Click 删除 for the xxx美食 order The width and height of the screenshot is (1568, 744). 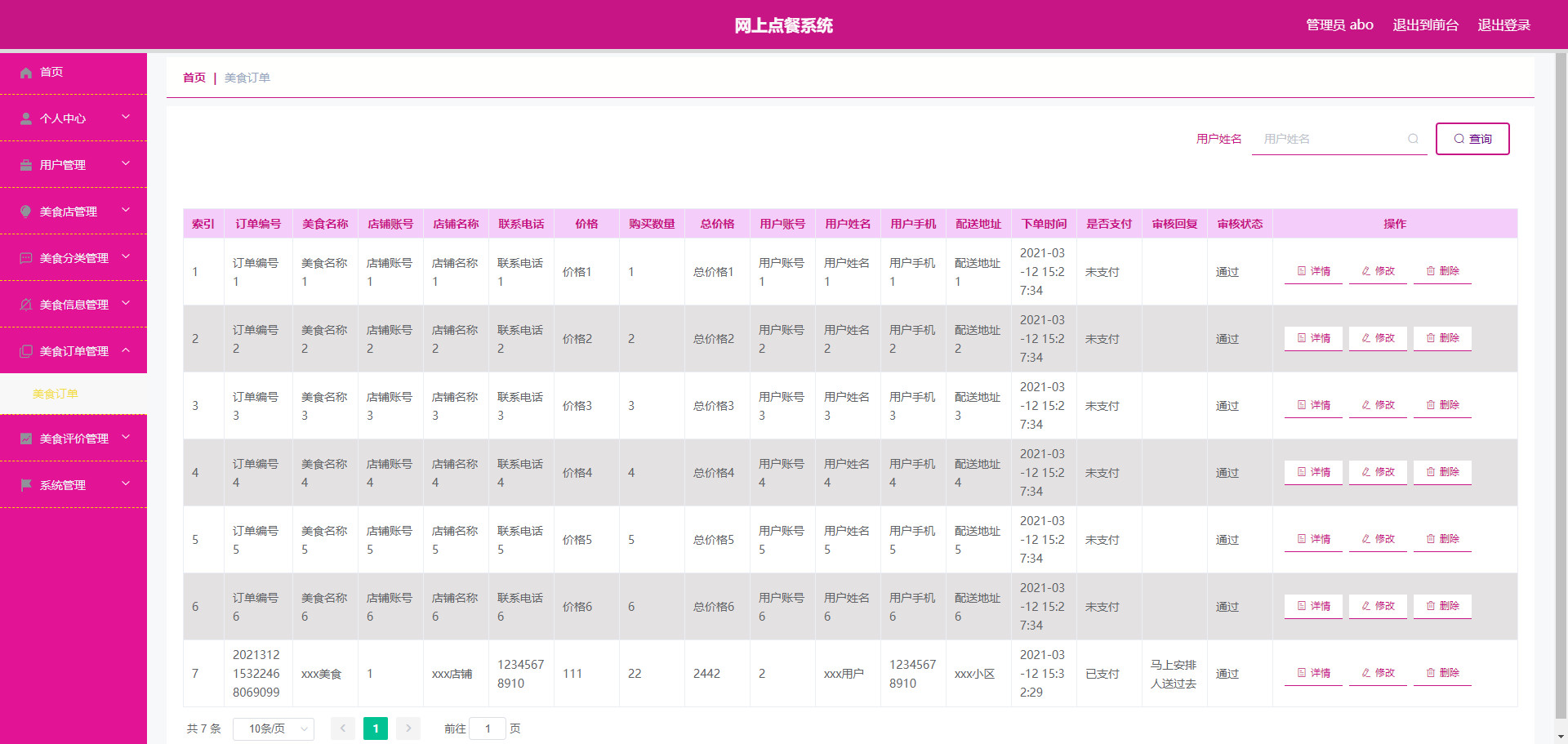click(x=1442, y=673)
